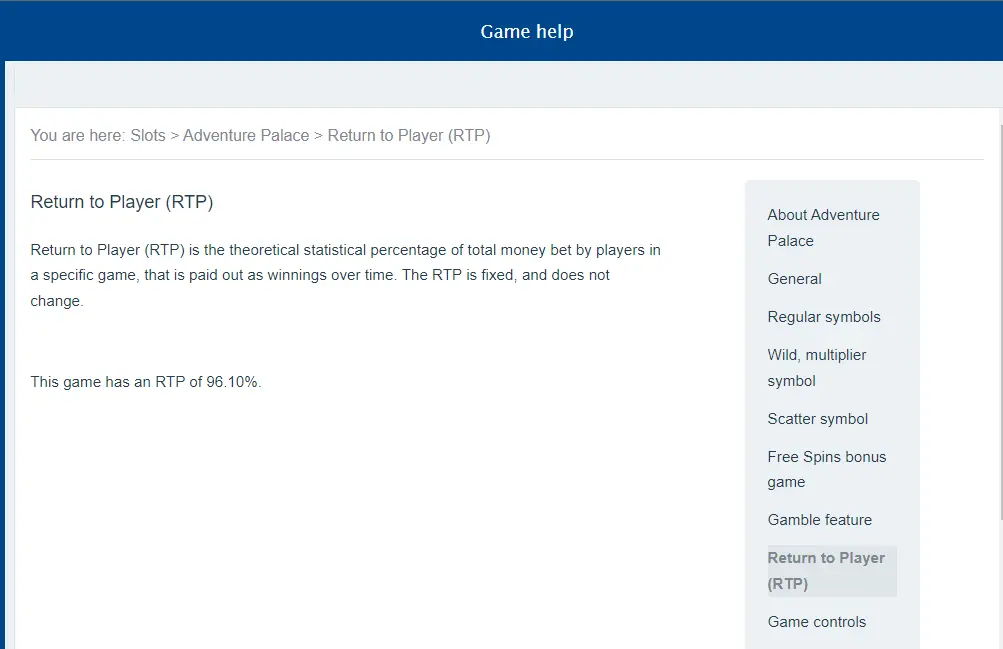This screenshot has width=1003, height=649.
Task: Open Wild, multiplier symbol topic
Action: click(x=817, y=368)
